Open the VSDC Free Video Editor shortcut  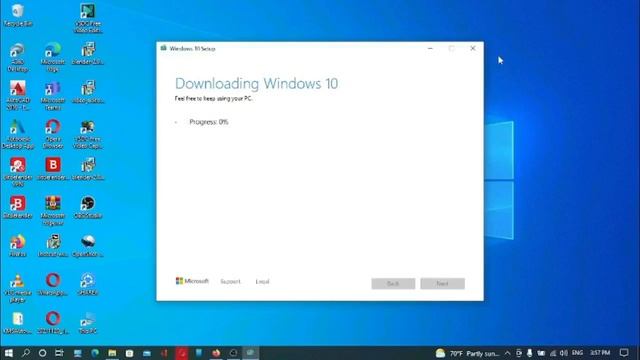[88, 18]
